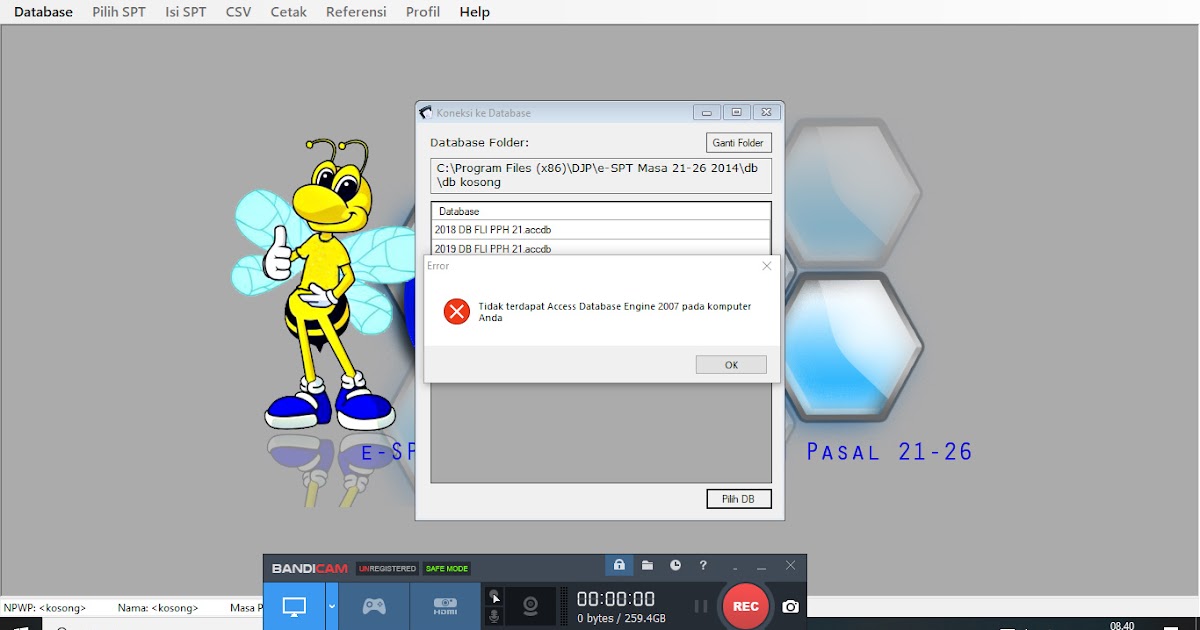This screenshot has height=630, width=1200.
Task: Open the Referensi menu
Action: (356, 12)
